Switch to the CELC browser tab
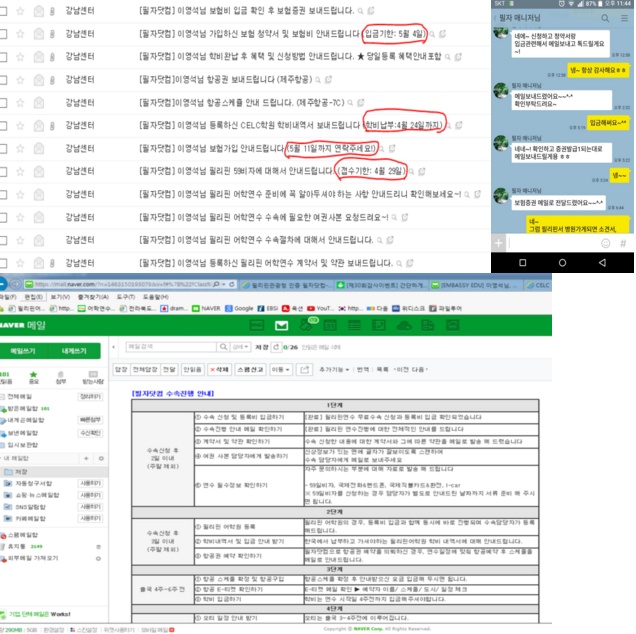Image resolution: width=636 pixels, height=634 pixels. pos(538,286)
